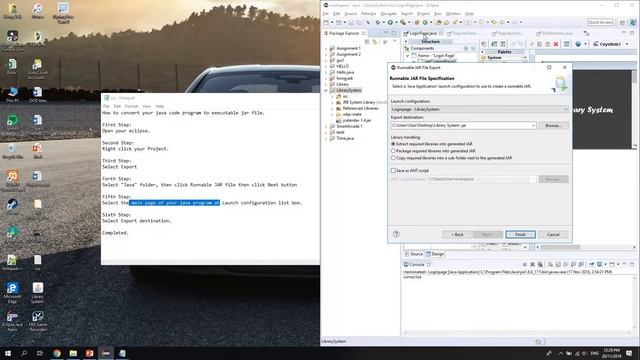This screenshot has height=360, width=640.
Task: Open the Format menu in Notepad
Action: click(131, 106)
